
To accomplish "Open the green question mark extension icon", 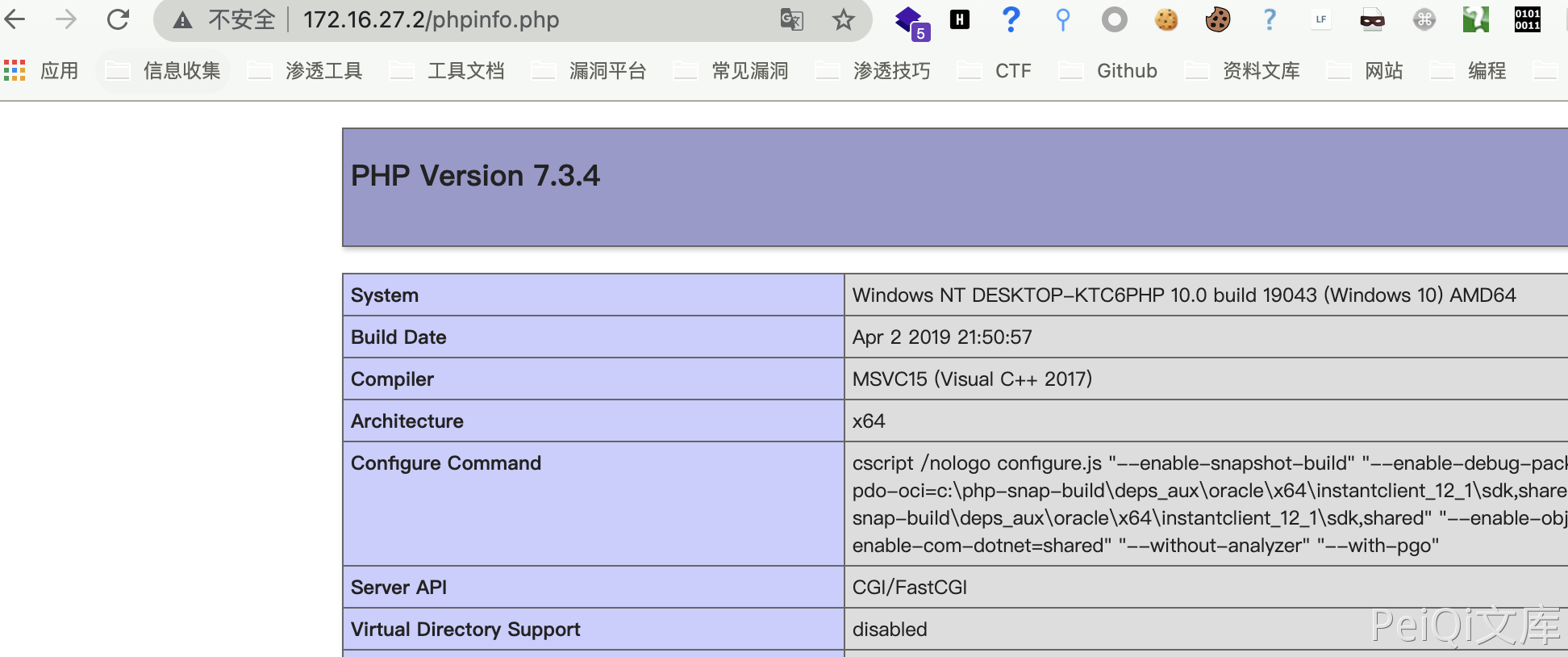I will tap(1476, 19).
